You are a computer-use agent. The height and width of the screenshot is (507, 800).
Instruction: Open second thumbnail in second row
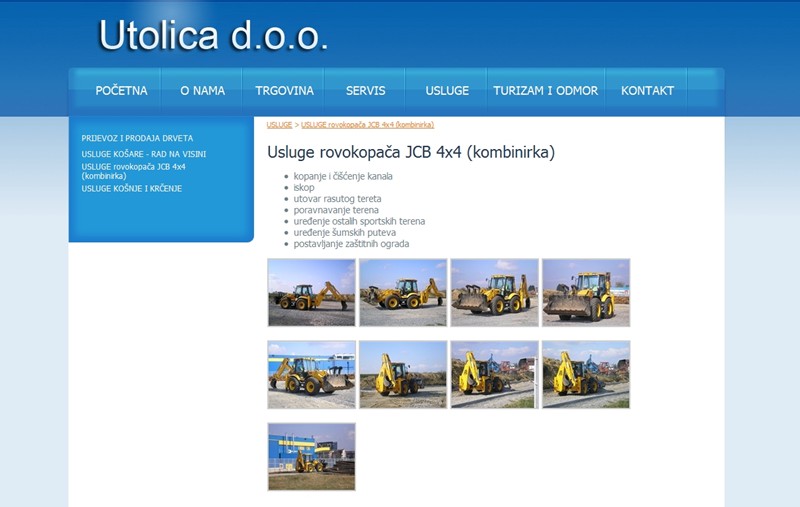[403, 374]
